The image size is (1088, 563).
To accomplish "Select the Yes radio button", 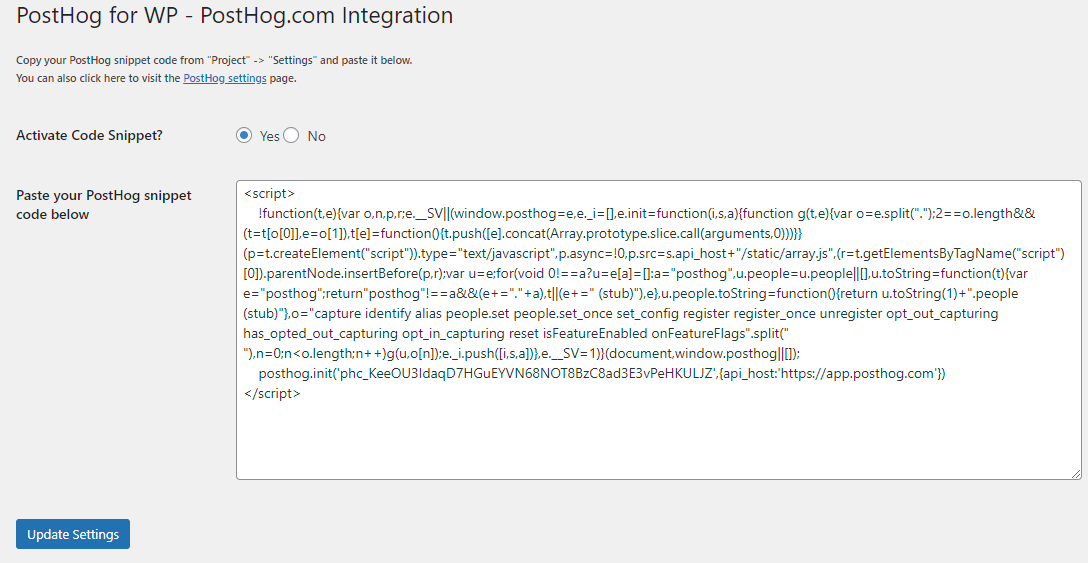I will (x=244, y=136).
